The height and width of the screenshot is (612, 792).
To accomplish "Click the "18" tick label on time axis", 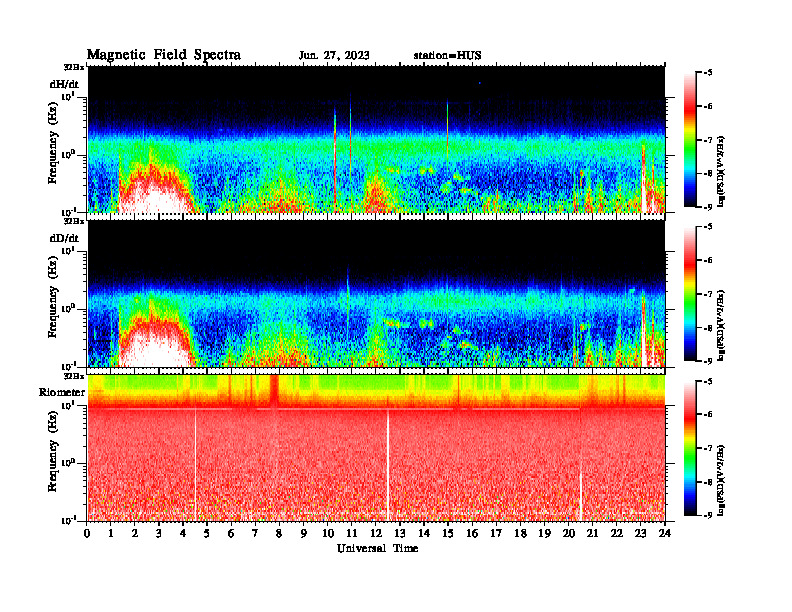I will (520, 533).
